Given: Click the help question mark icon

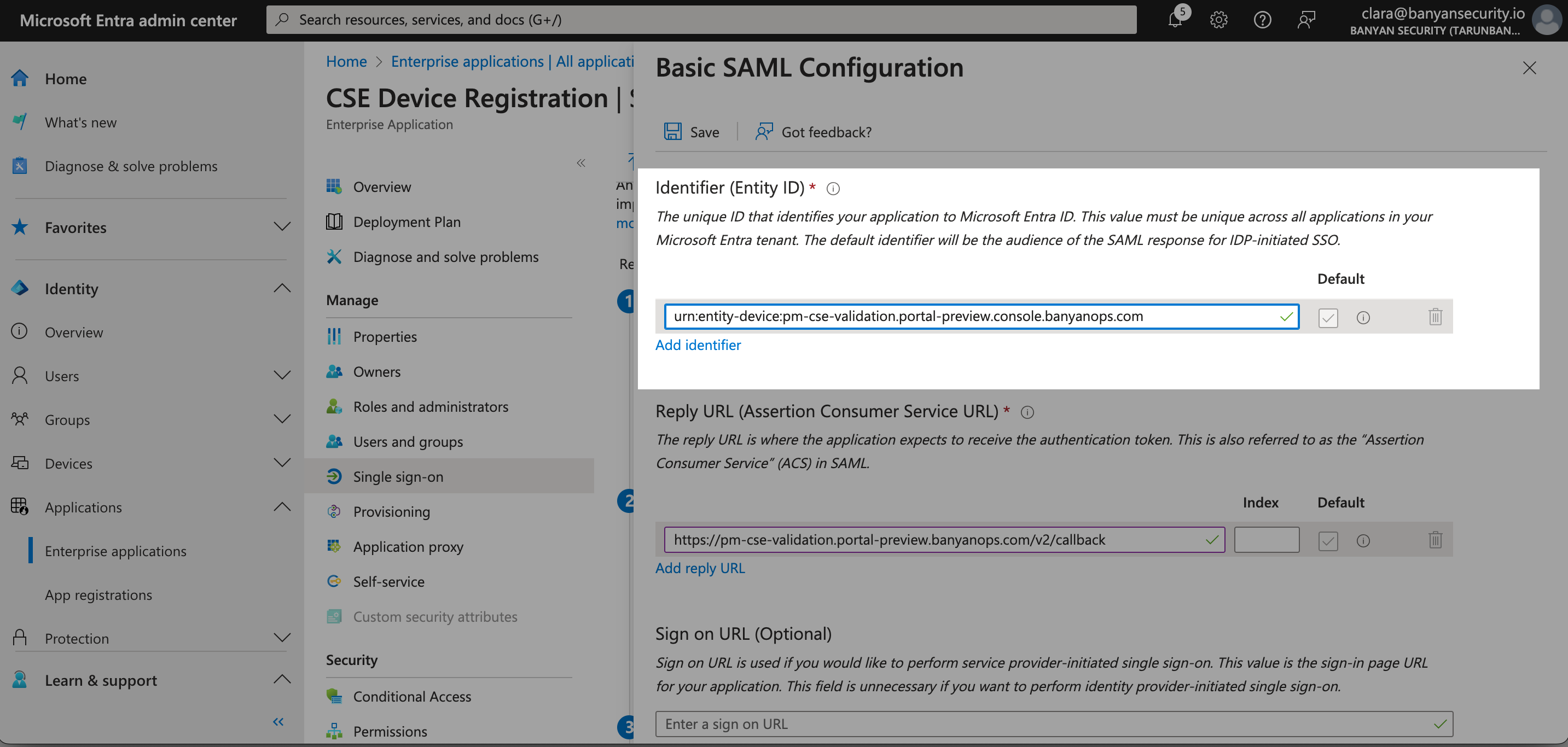Looking at the screenshot, I should click(x=1262, y=20).
